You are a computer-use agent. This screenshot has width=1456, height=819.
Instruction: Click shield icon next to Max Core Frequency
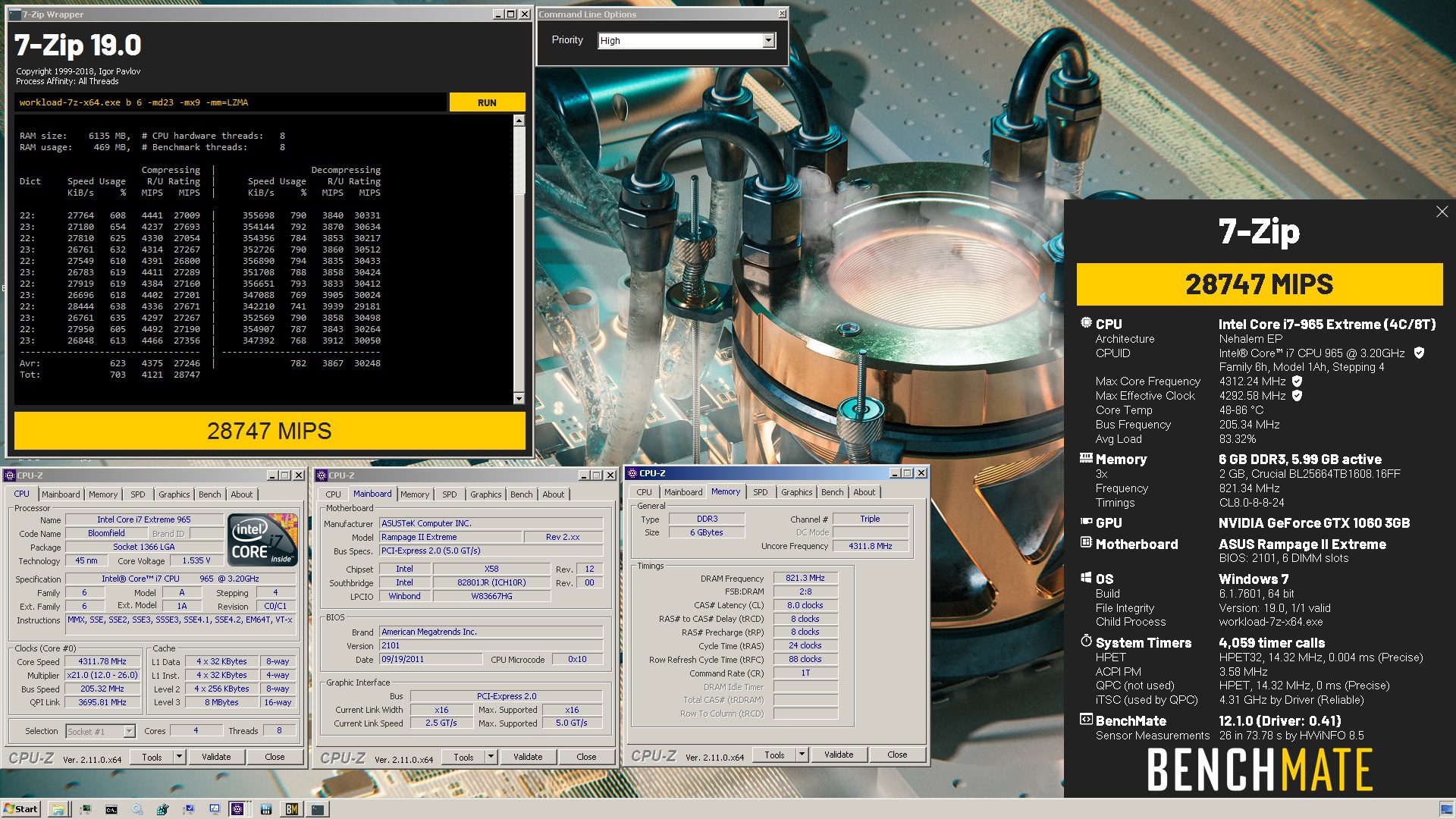pos(1297,381)
